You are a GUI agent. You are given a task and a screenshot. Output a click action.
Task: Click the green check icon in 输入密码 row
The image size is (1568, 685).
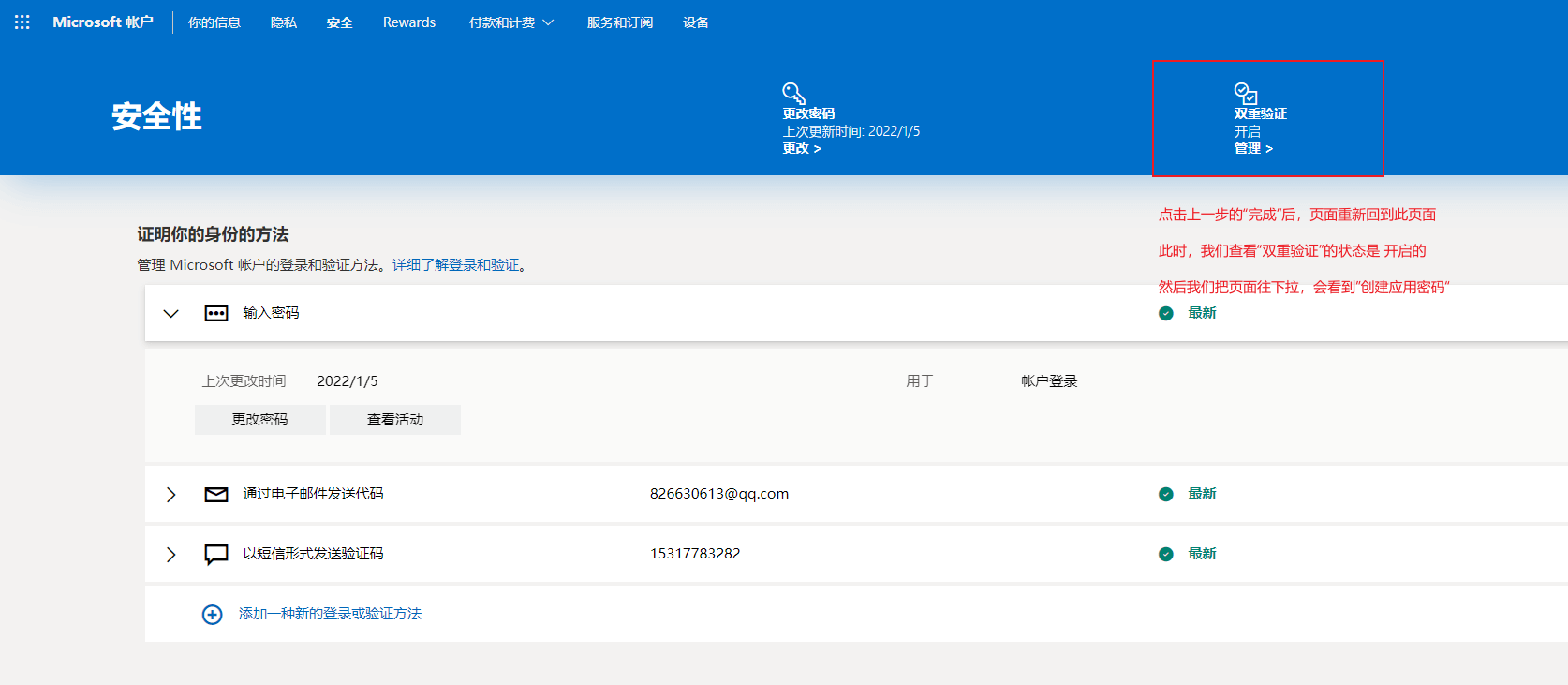(x=1166, y=313)
